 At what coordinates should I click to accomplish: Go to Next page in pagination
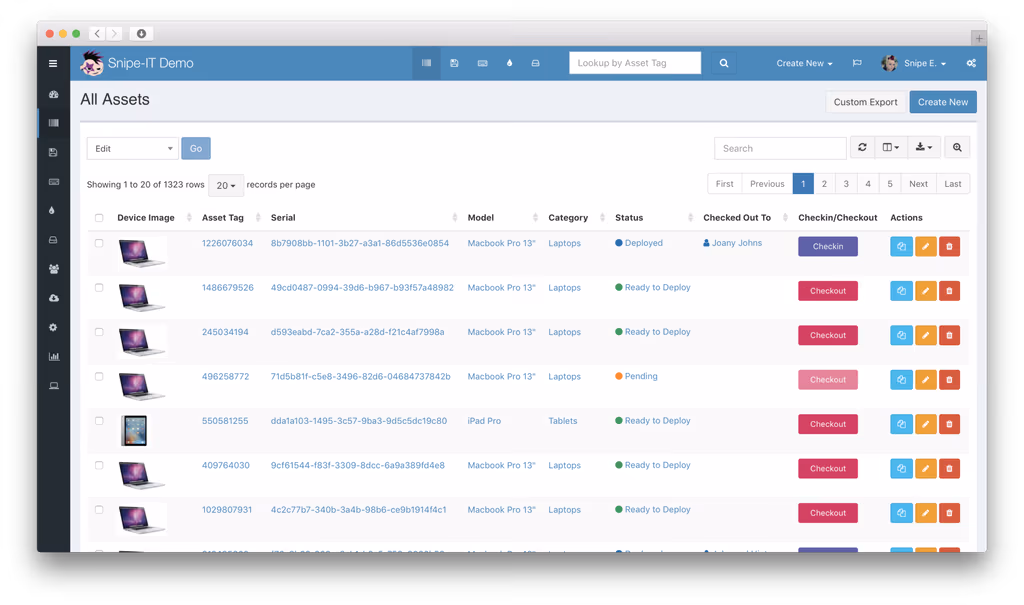918,184
